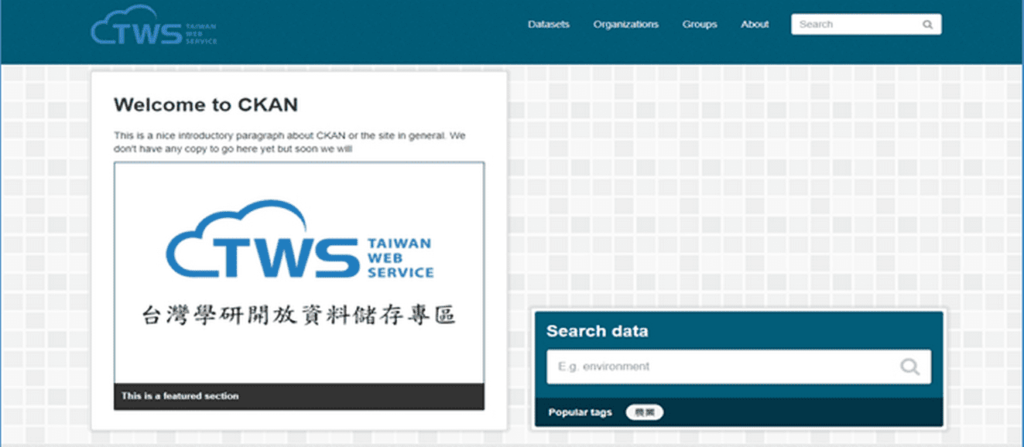The height and width of the screenshot is (447, 1024).
Task: Click 'TAIWAN WEB SERVICE' text in featured image
Action: click(400, 257)
